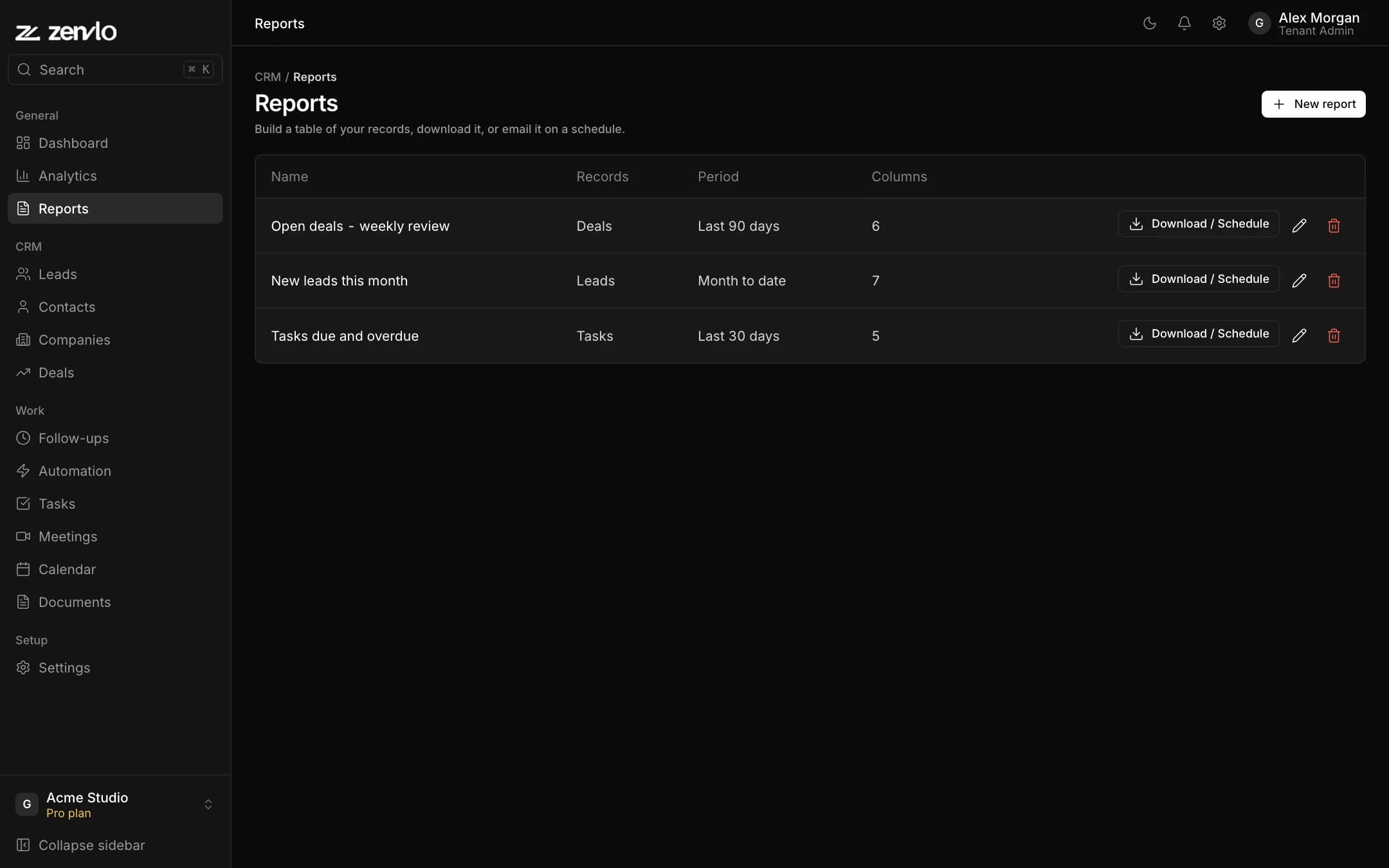The width and height of the screenshot is (1389, 868).
Task: Download / Schedule Open deals weekly review
Action: point(1199,224)
